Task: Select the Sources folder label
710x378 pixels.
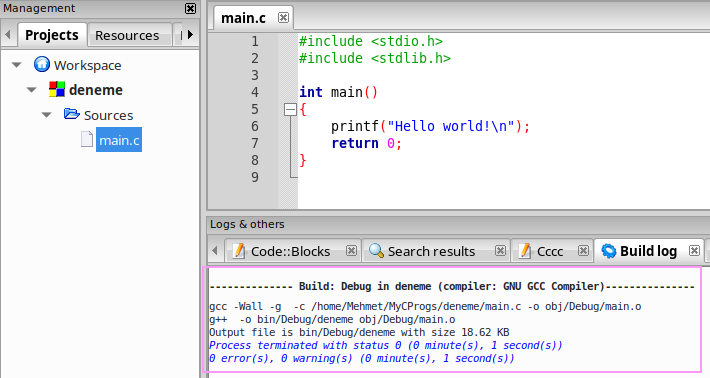Action: pos(109,115)
